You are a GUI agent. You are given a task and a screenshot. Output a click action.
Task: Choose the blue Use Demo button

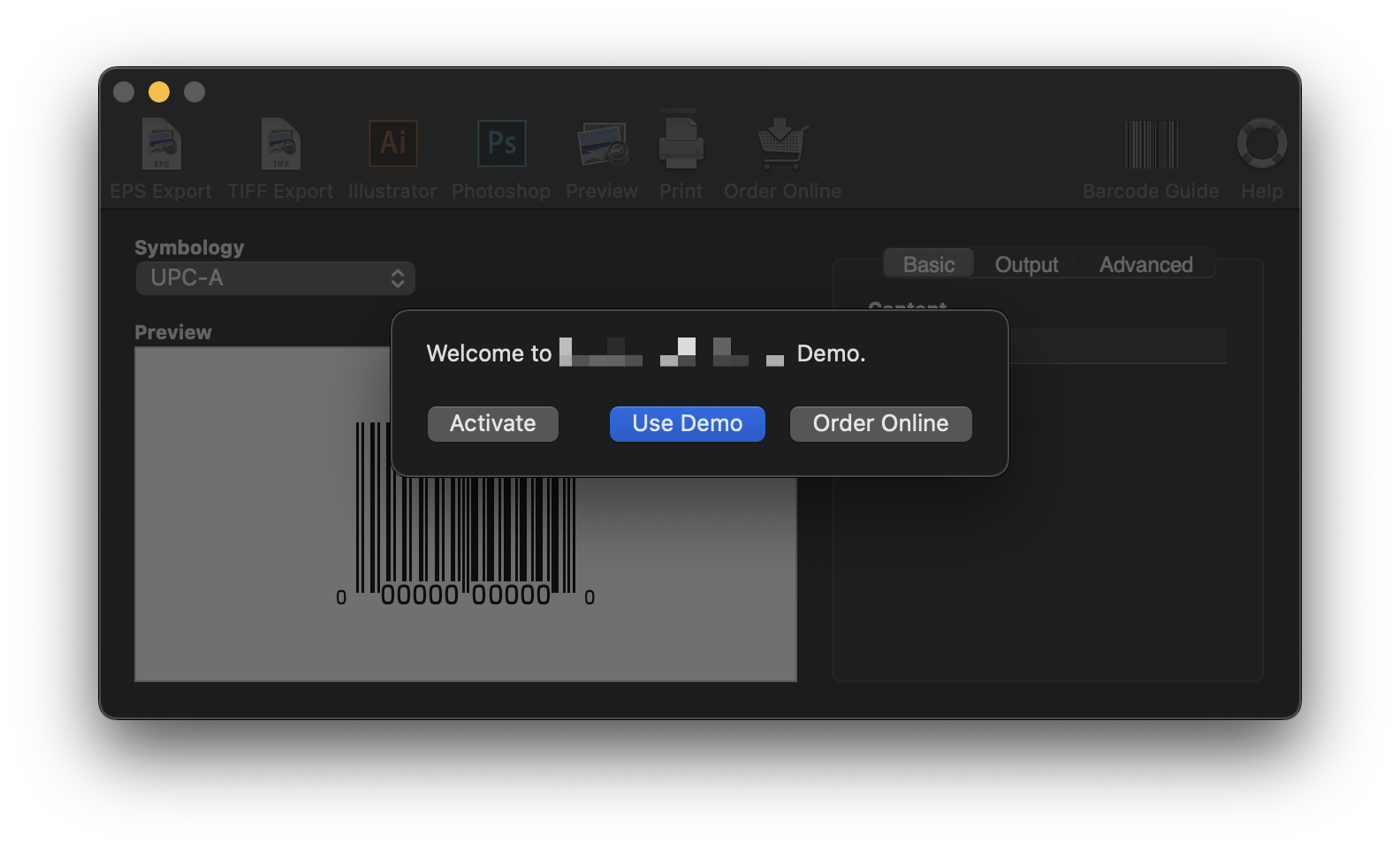[x=687, y=423]
